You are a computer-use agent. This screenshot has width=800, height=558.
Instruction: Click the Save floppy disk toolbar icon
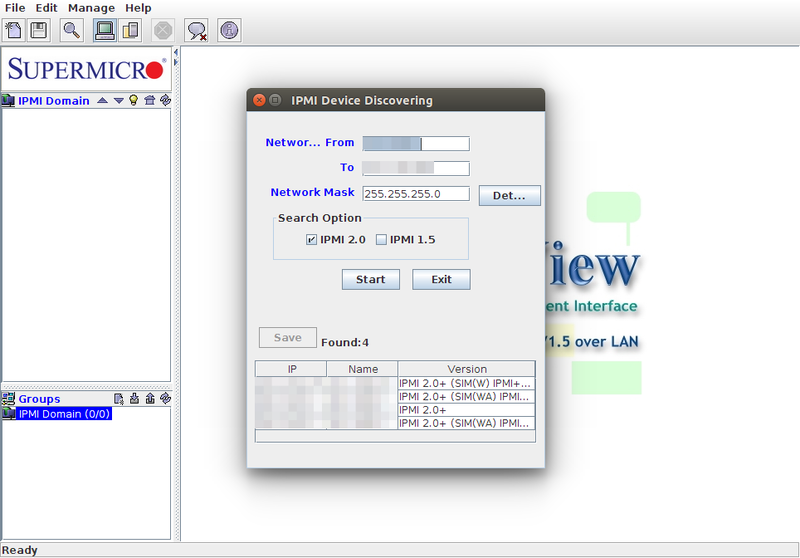point(39,31)
